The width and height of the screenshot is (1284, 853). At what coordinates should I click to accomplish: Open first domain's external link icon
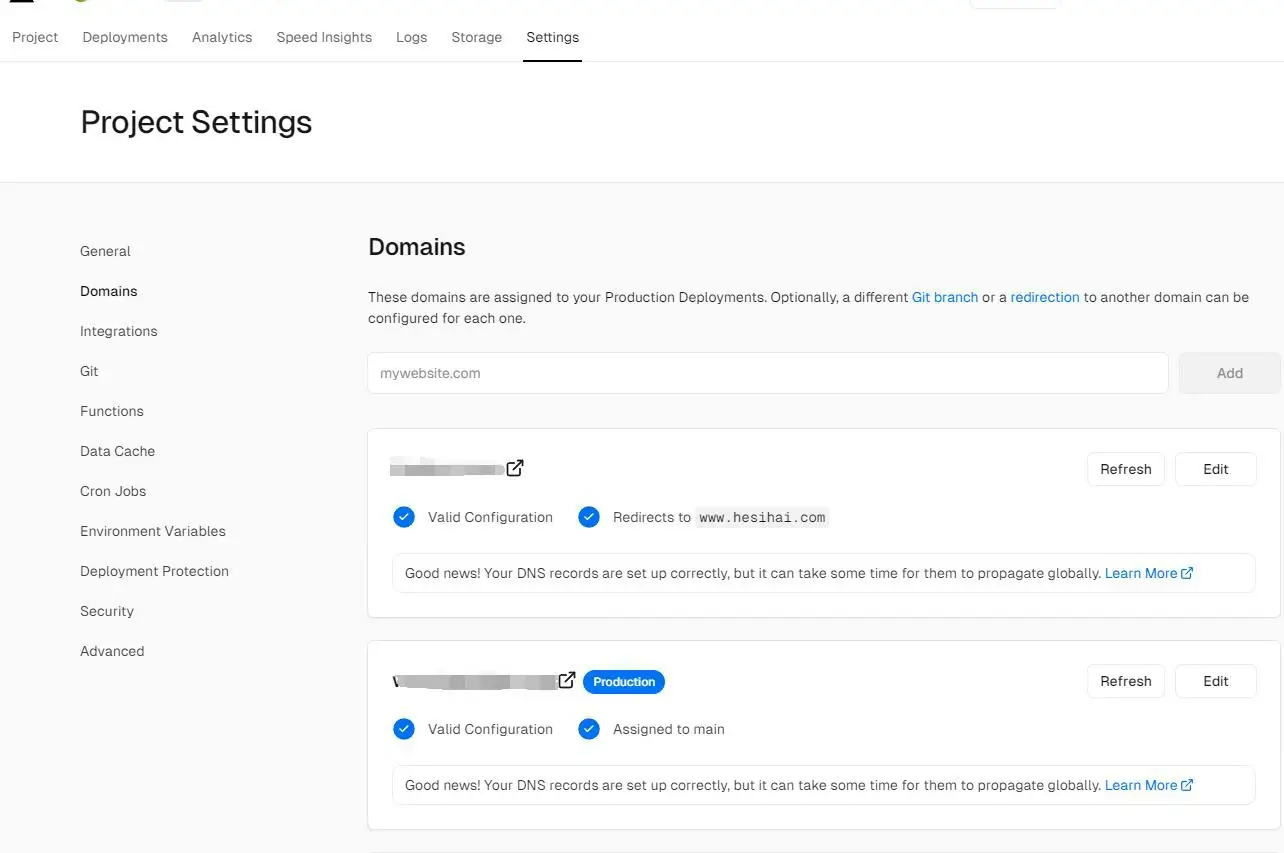point(515,468)
